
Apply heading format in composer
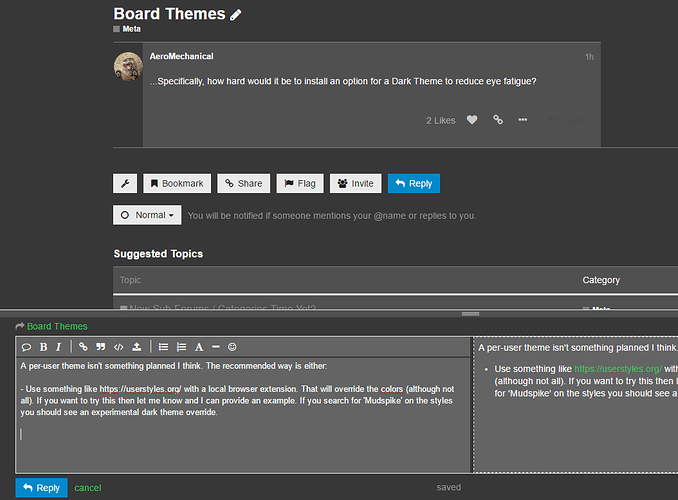tap(199, 347)
